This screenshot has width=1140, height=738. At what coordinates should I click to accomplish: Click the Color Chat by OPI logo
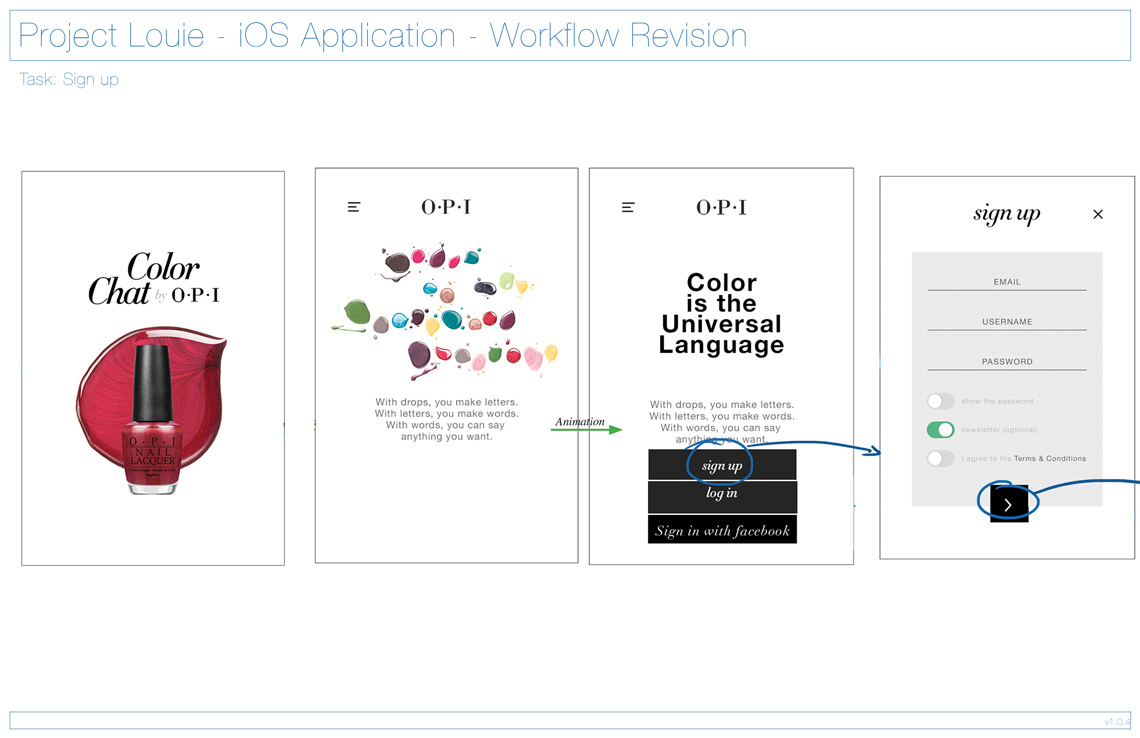(x=154, y=280)
